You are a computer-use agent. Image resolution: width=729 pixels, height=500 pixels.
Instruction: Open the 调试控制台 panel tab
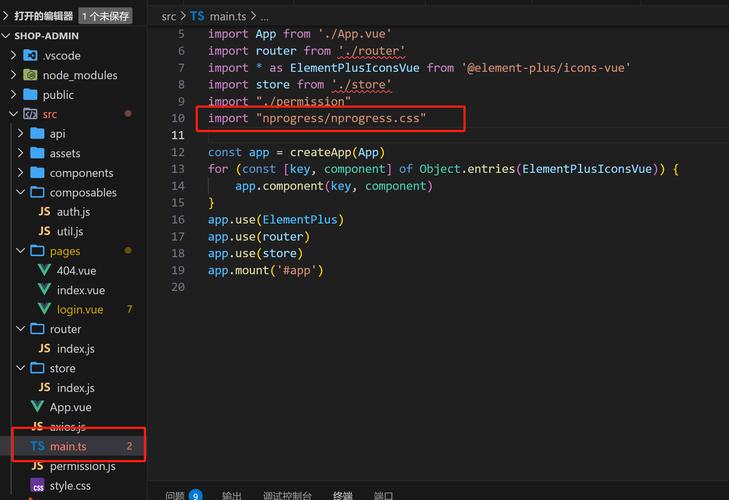click(287, 495)
